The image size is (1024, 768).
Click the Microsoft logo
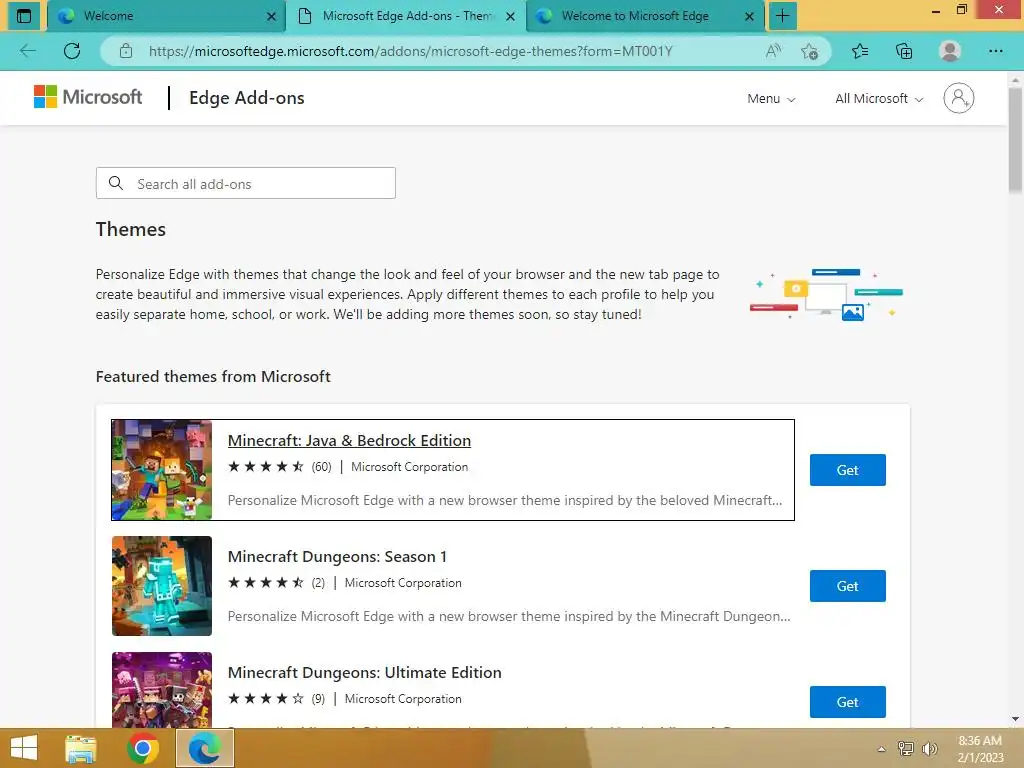[88, 97]
